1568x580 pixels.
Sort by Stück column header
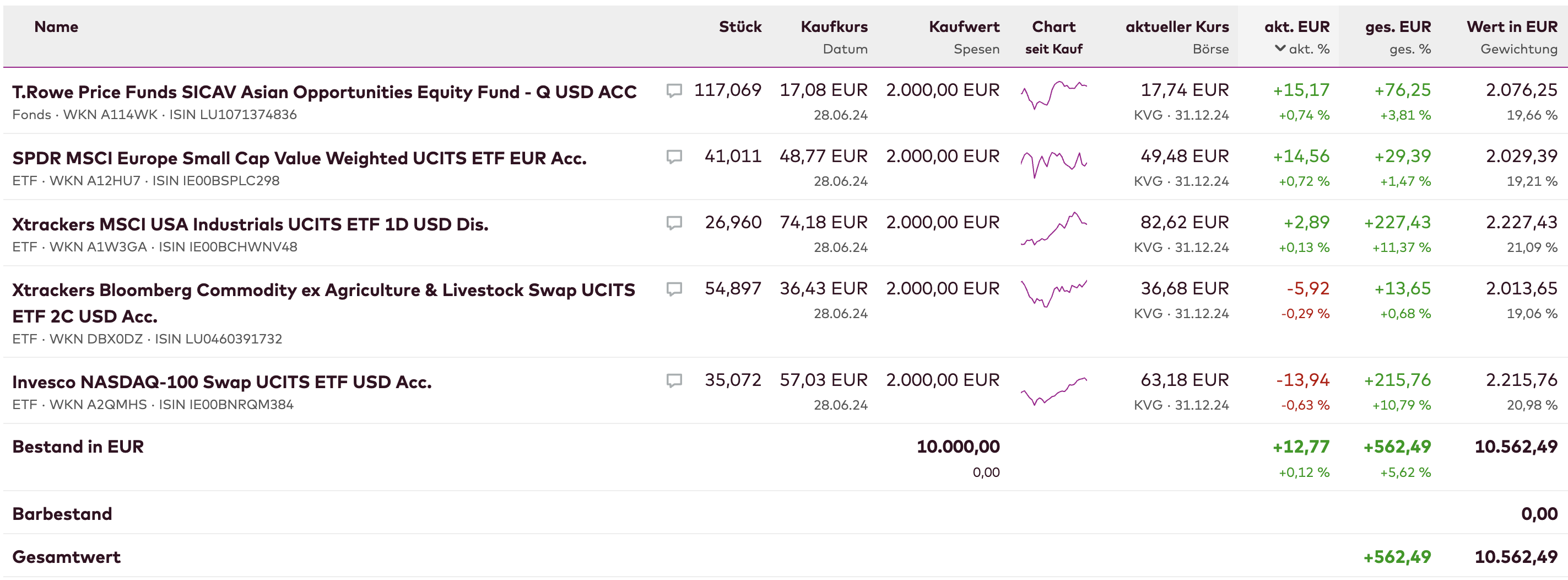click(x=739, y=27)
